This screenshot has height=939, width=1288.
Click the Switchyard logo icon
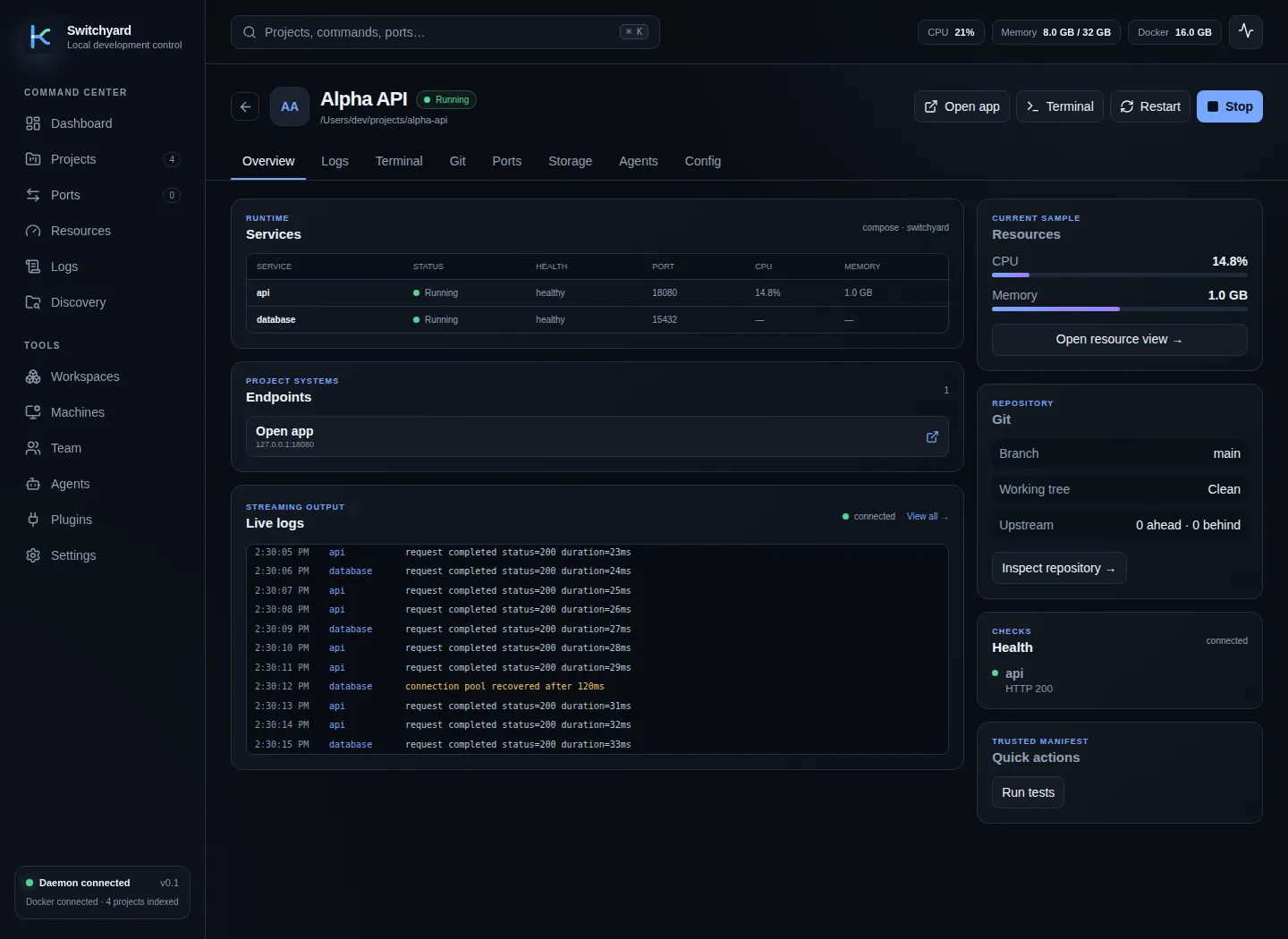pos(40,37)
